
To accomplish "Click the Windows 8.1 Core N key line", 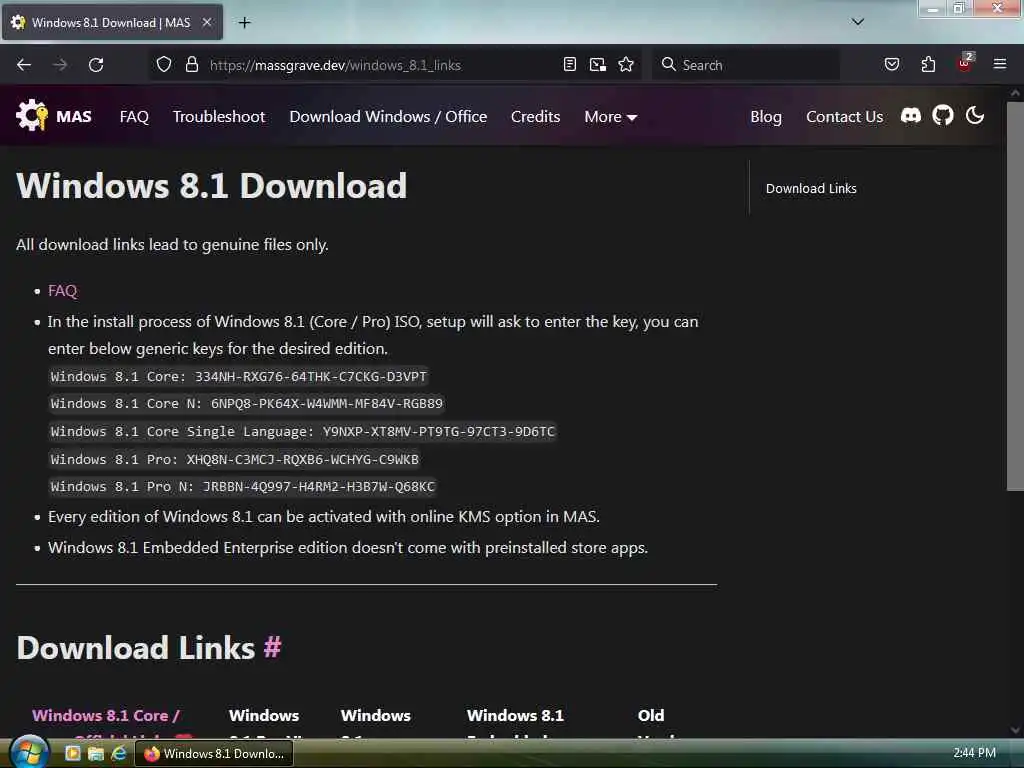I will [247, 404].
